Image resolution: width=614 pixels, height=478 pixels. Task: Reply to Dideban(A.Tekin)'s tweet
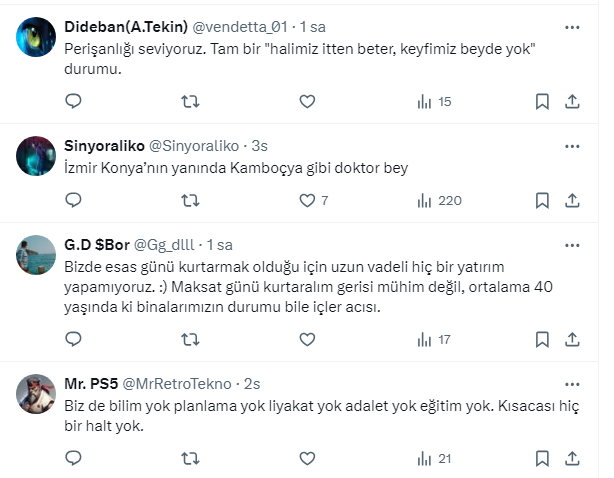click(x=73, y=101)
